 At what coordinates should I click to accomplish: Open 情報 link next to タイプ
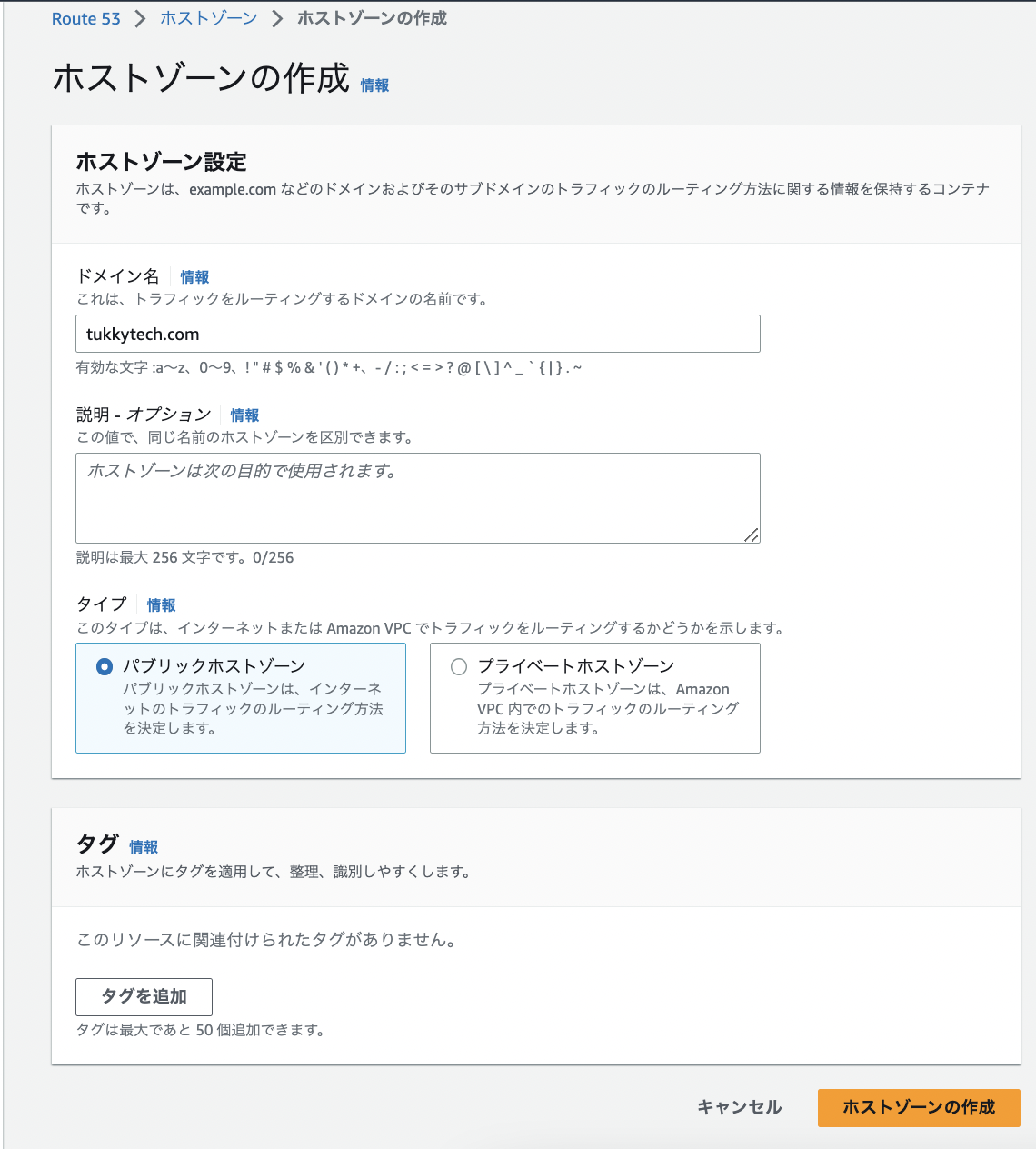click(x=162, y=605)
